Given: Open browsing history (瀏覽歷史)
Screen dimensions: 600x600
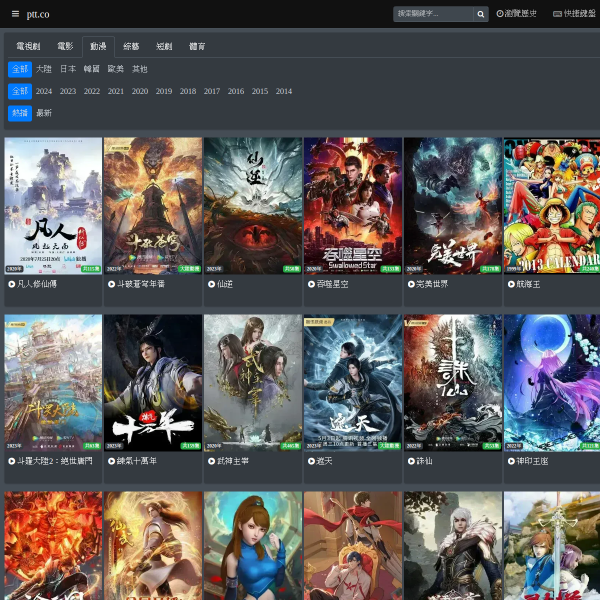Looking at the screenshot, I should (x=517, y=14).
